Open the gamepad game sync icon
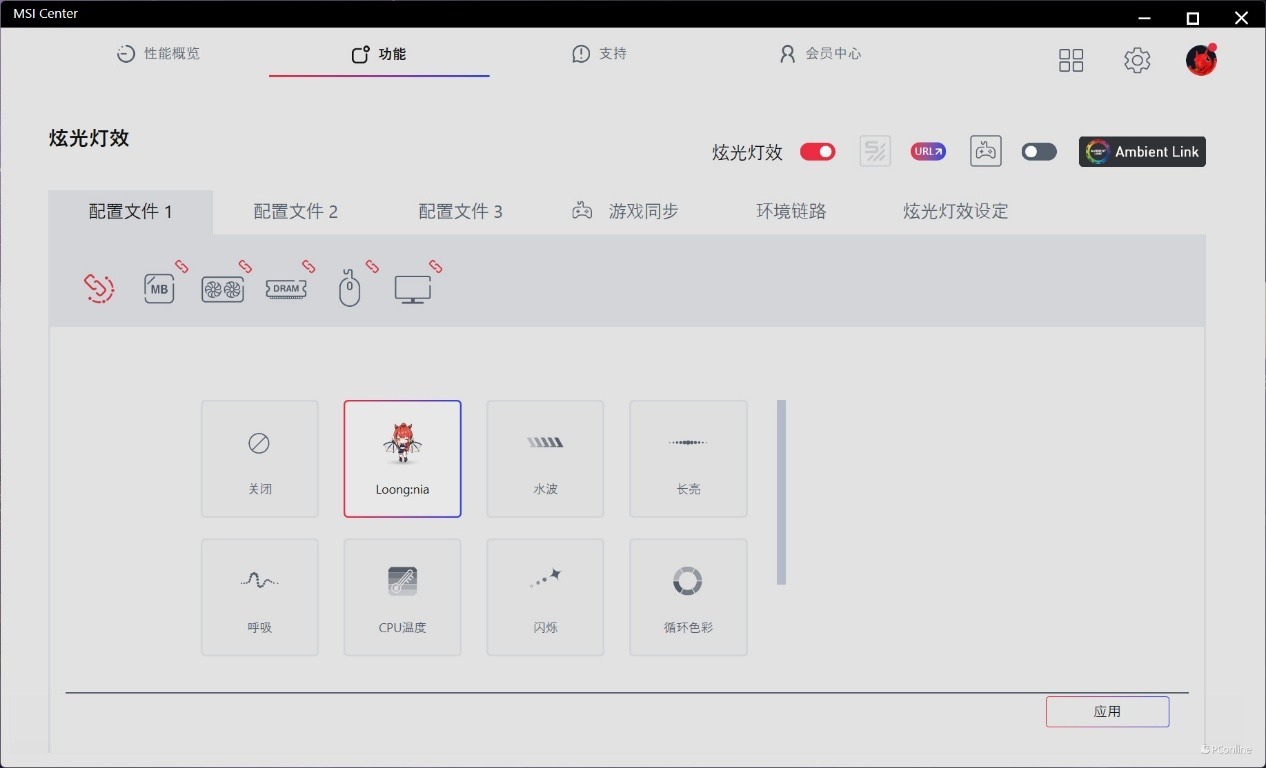The height and width of the screenshot is (768, 1266). click(x=985, y=151)
